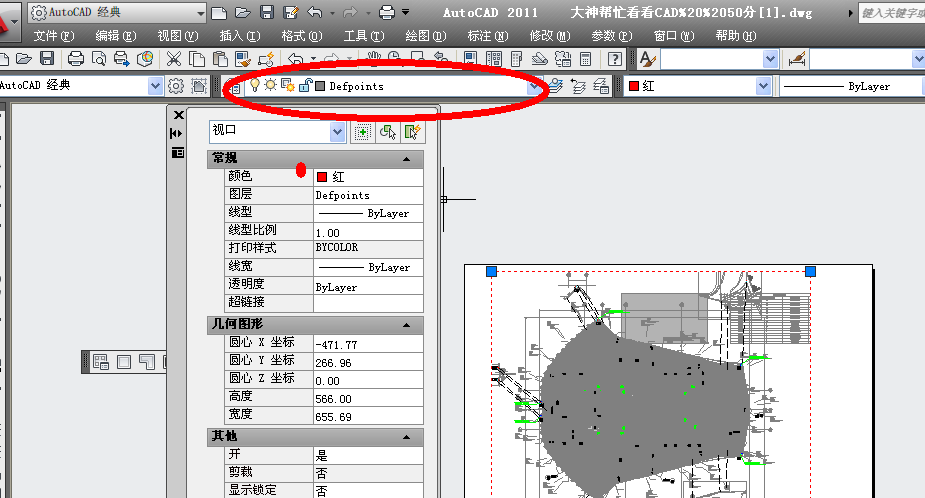Image resolution: width=925 pixels, height=498 pixels.
Task: Click the Select Objects icon in the properties palette
Action: [388, 132]
